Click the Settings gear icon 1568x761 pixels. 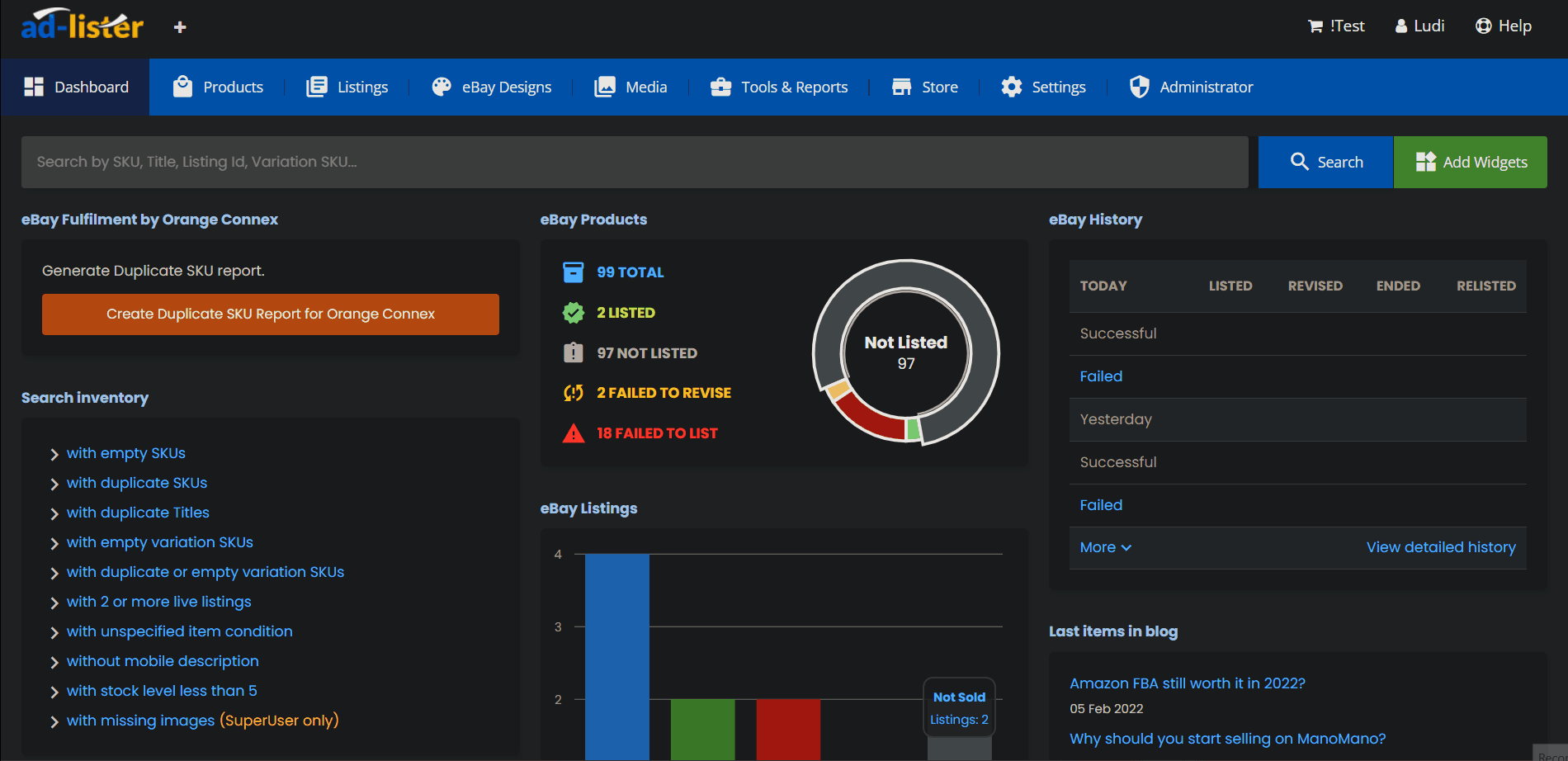1011,87
